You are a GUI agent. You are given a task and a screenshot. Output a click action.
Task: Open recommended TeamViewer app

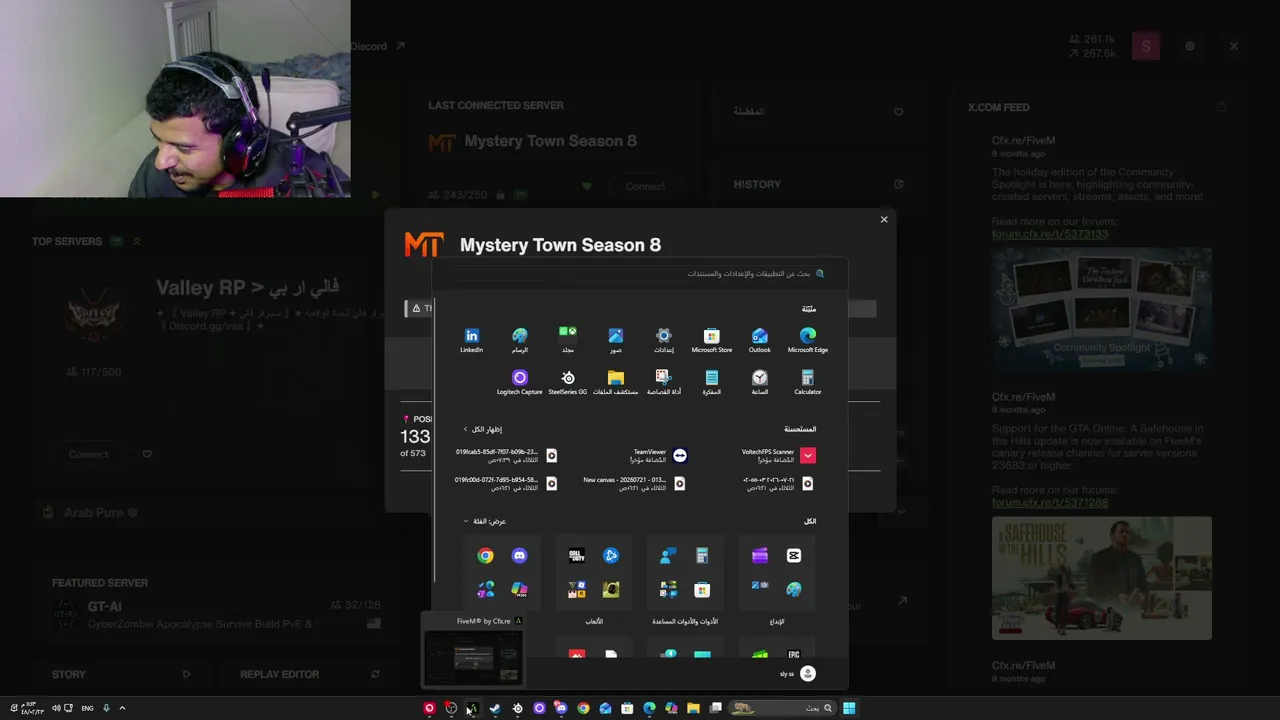(x=658, y=456)
